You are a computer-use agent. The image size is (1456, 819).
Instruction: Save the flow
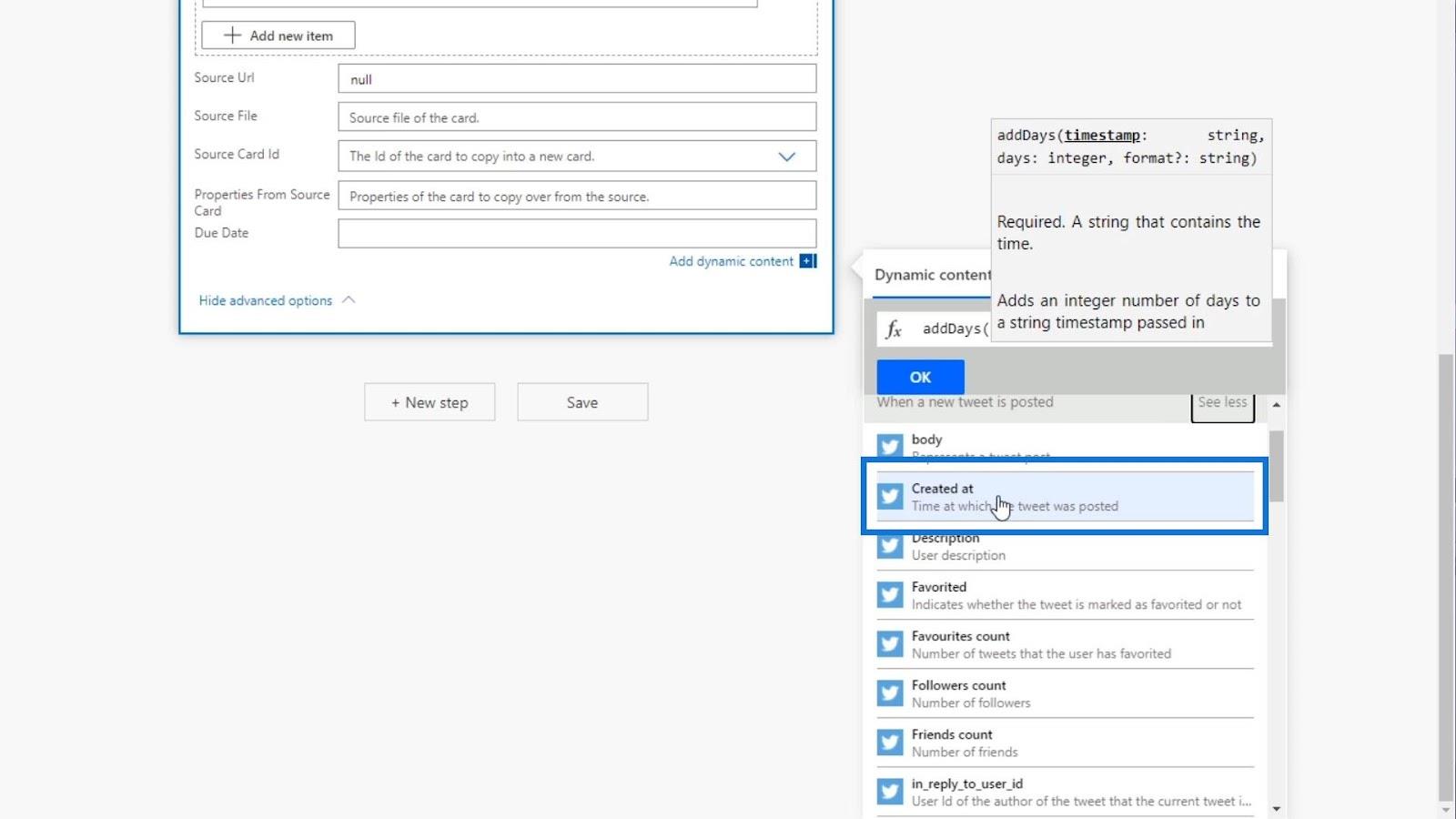coord(582,402)
